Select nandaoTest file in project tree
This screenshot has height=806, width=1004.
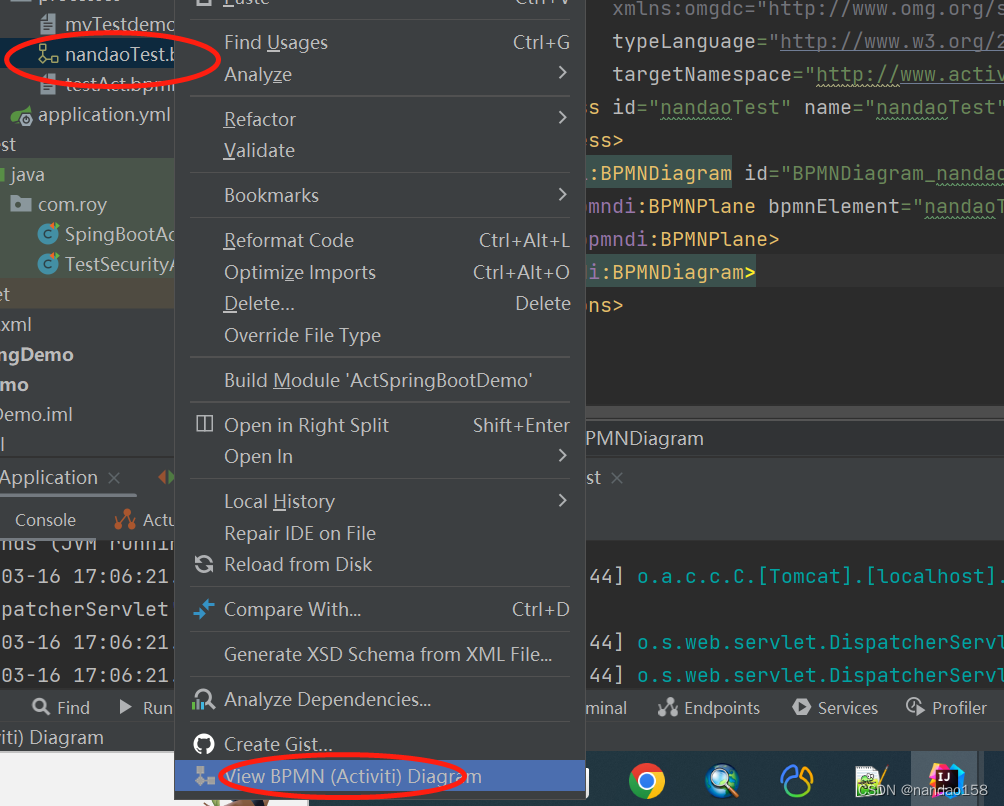[120, 54]
